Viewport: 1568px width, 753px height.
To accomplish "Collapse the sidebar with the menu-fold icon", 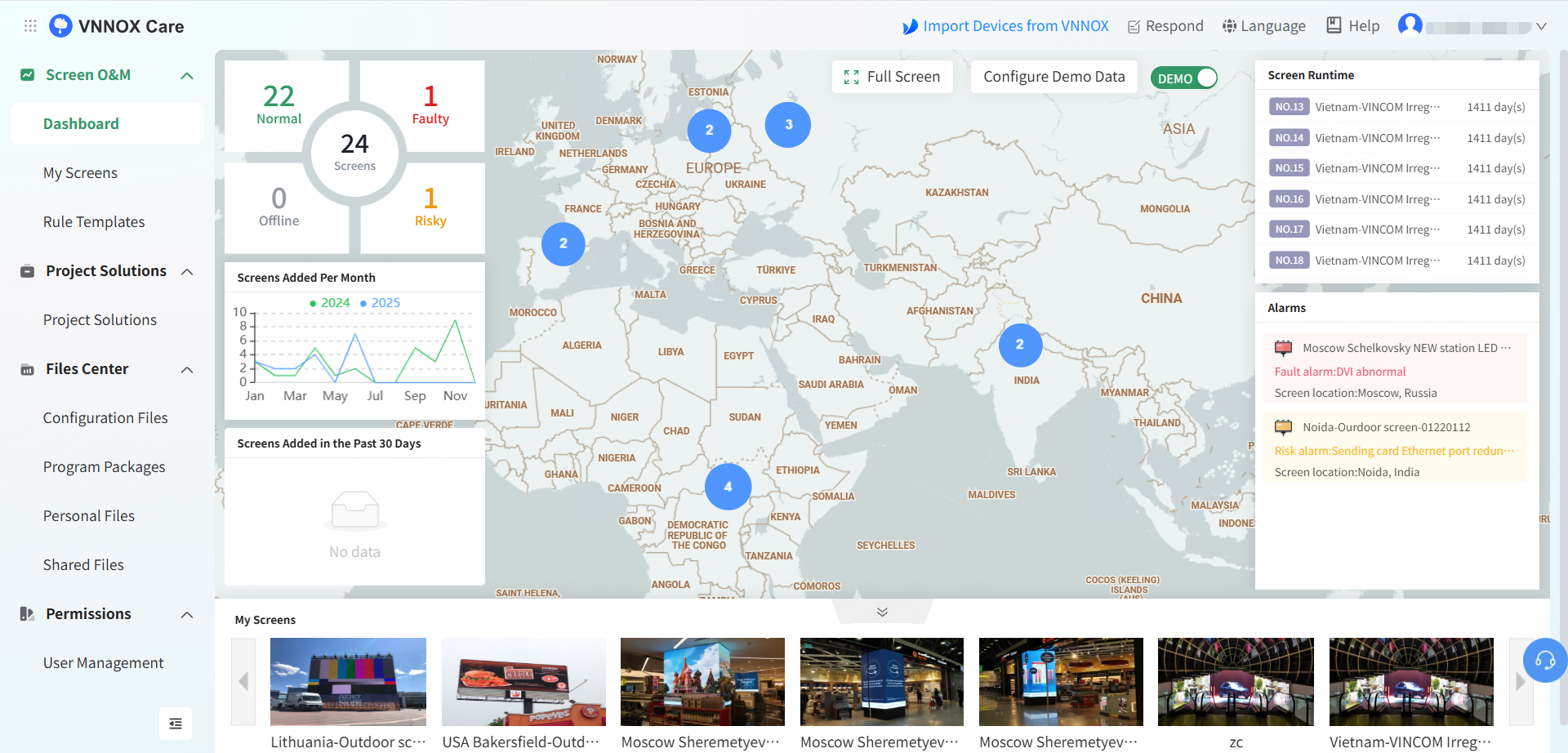I will point(176,724).
